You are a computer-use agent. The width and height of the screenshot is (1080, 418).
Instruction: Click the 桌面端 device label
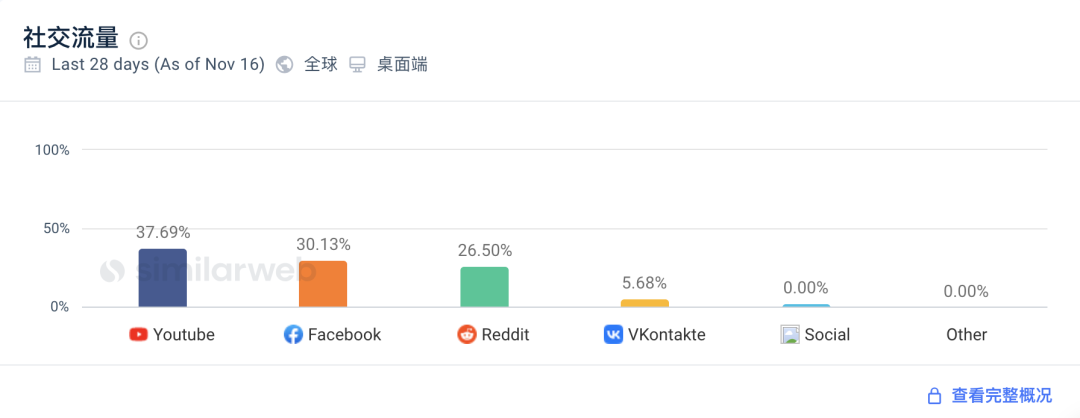tap(402, 65)
